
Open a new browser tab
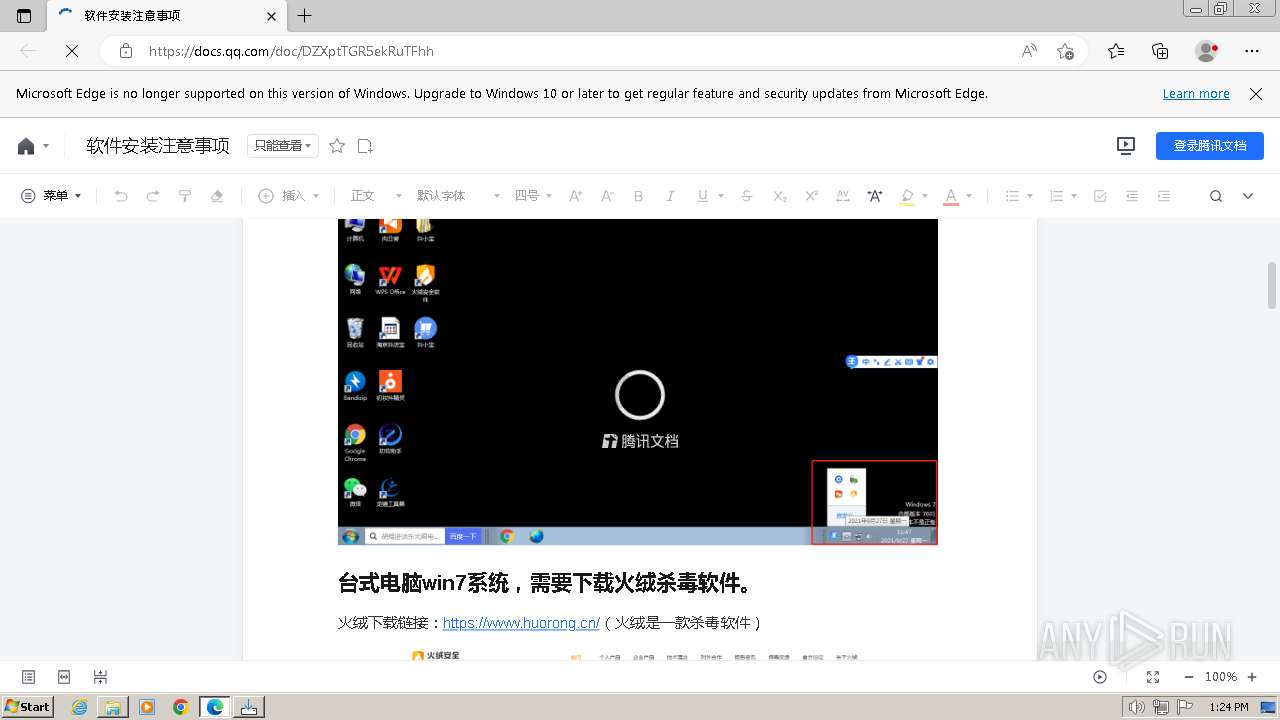pos(305,16)
